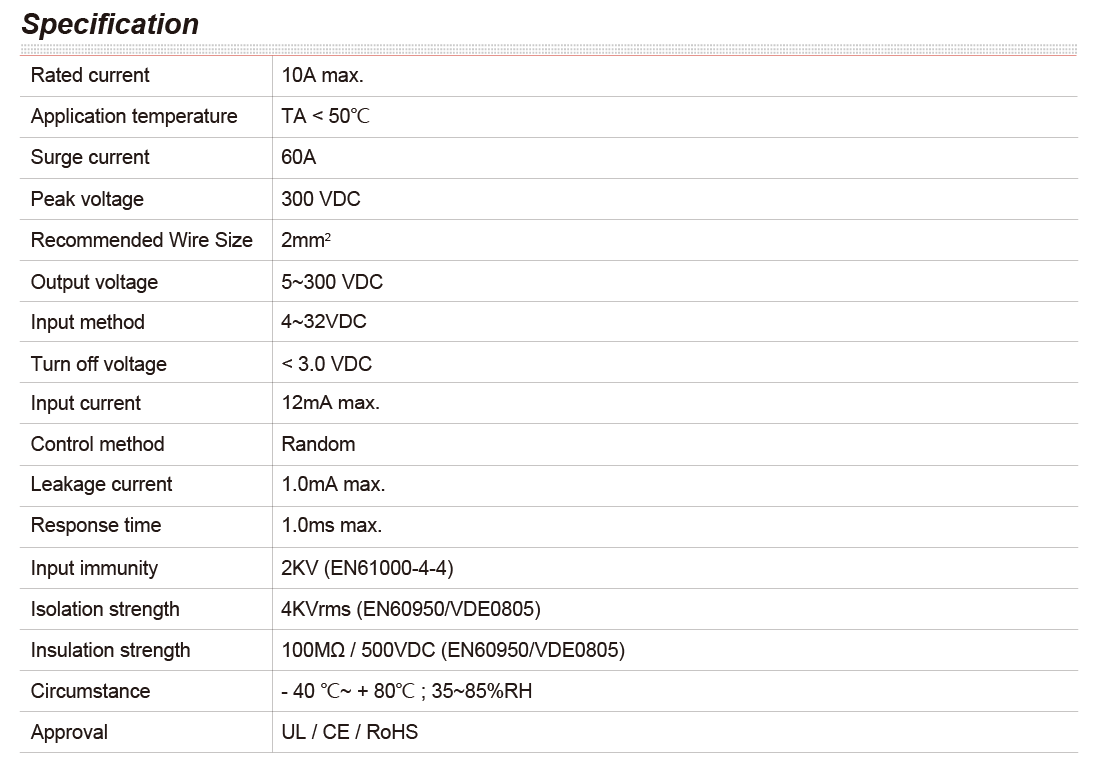Select the Application temperature row label
1098x766 pixels.
(134, 116)
